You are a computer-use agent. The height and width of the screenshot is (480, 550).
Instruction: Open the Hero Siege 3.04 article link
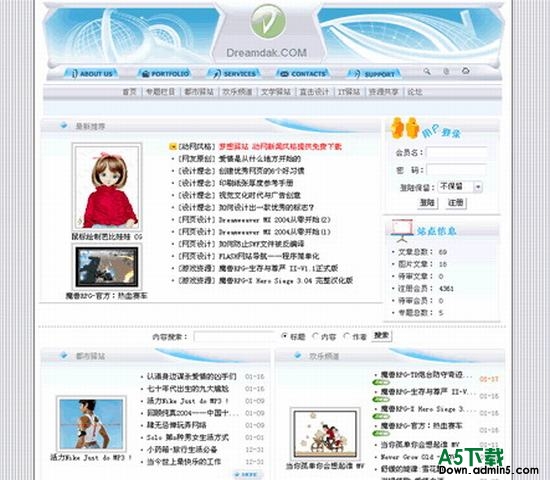pyautogui.click(x=286, y=281)
